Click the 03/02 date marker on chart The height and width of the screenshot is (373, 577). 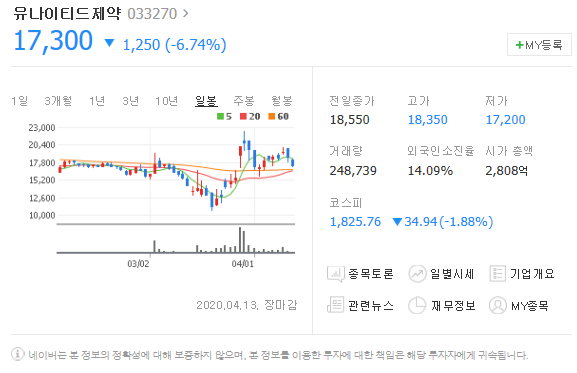tap(138, 264)
